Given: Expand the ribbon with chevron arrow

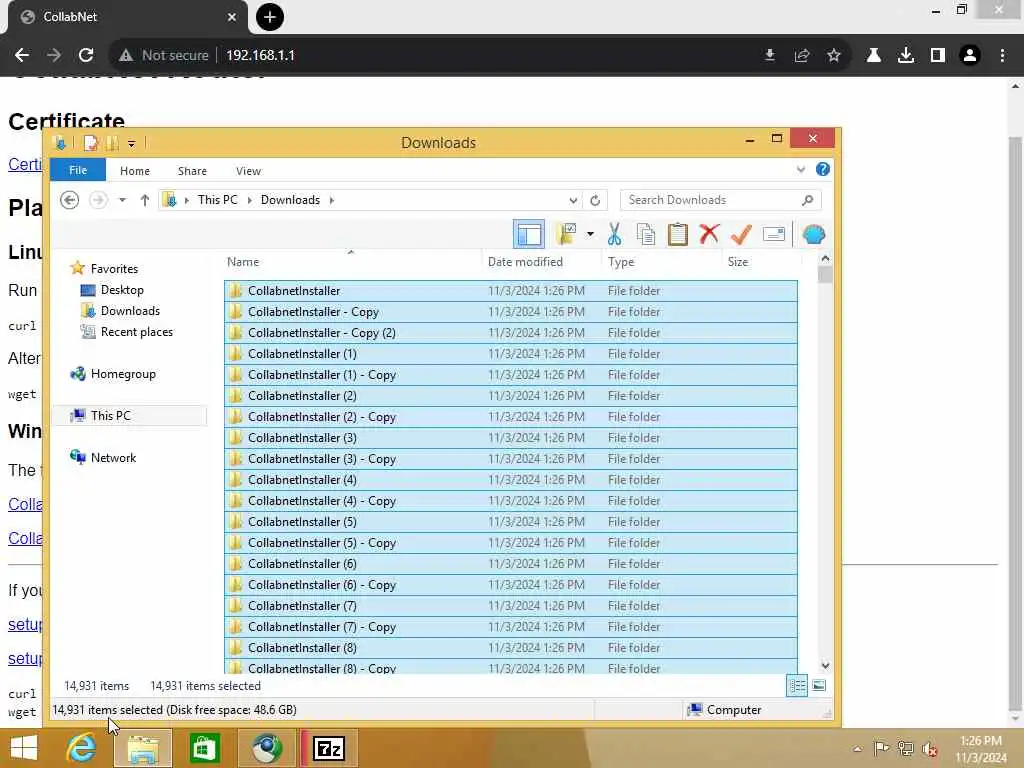Looking at the screenshot, I should tap(801, 170).
